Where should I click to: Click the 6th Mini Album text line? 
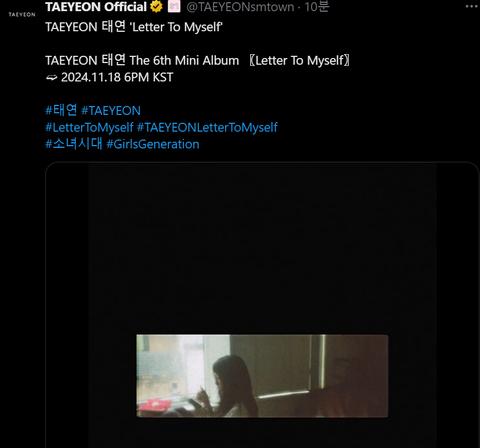tap(198, 61)
